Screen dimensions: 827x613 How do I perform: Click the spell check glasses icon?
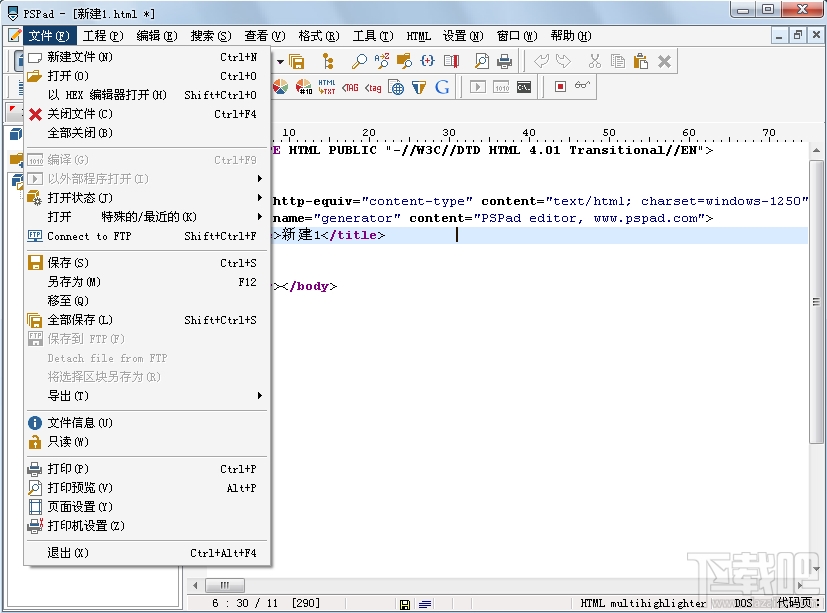581,87
